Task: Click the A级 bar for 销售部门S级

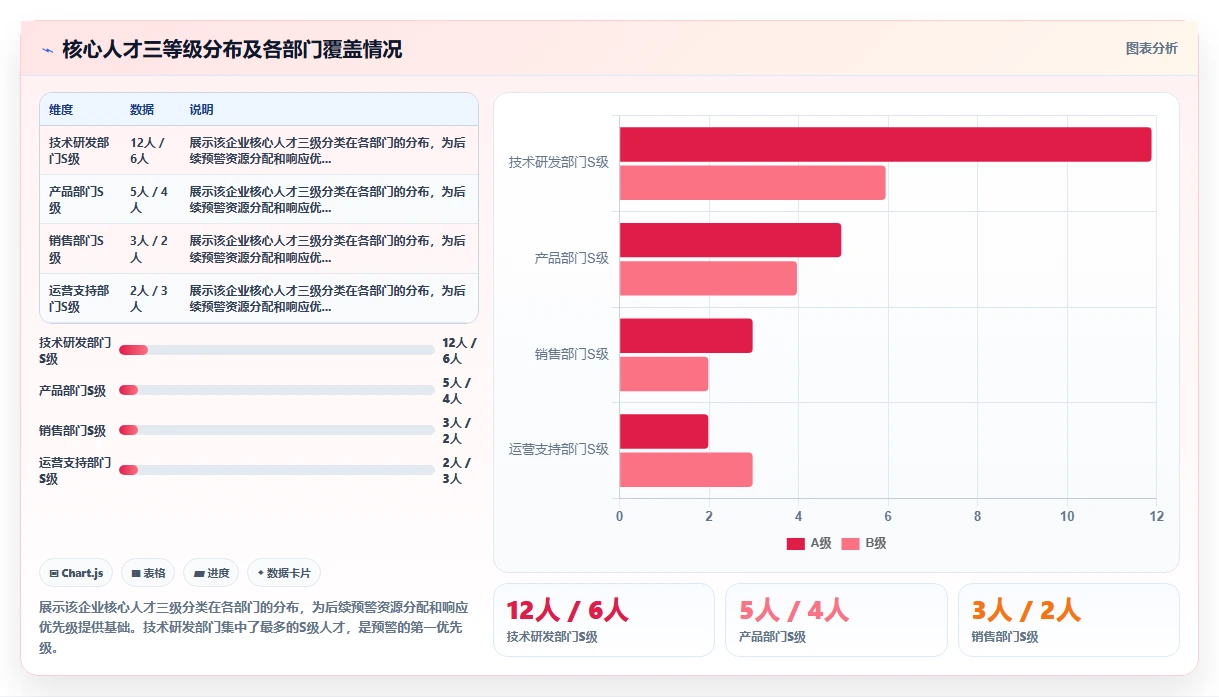Action: [x=686, y=336]
